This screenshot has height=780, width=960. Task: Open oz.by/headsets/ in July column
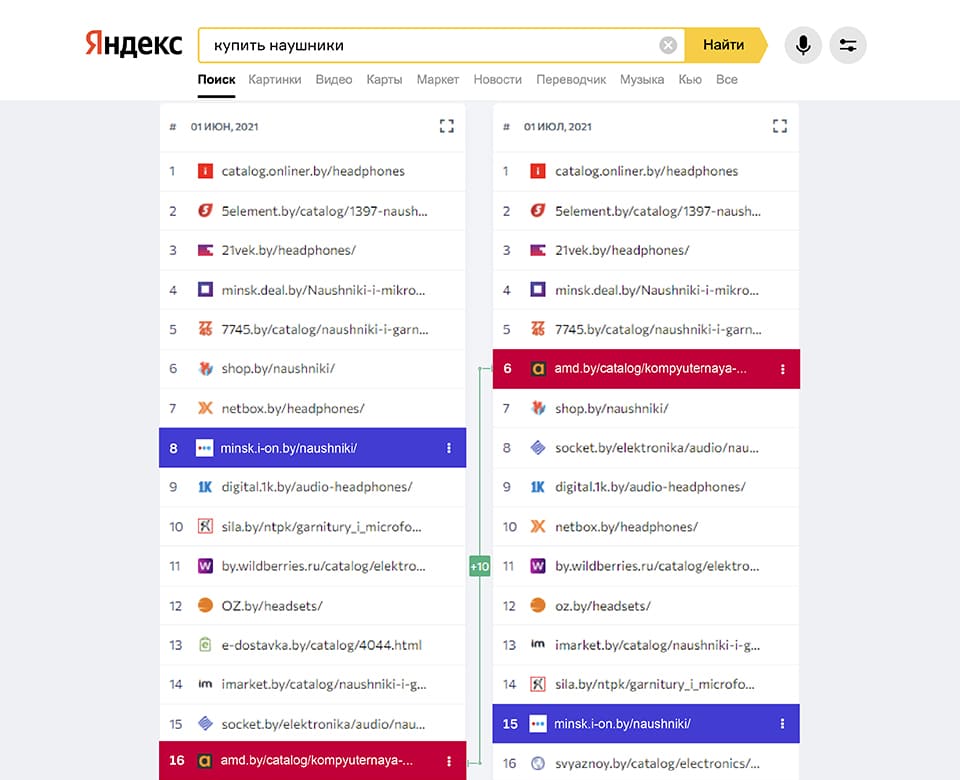pos(602,606)
